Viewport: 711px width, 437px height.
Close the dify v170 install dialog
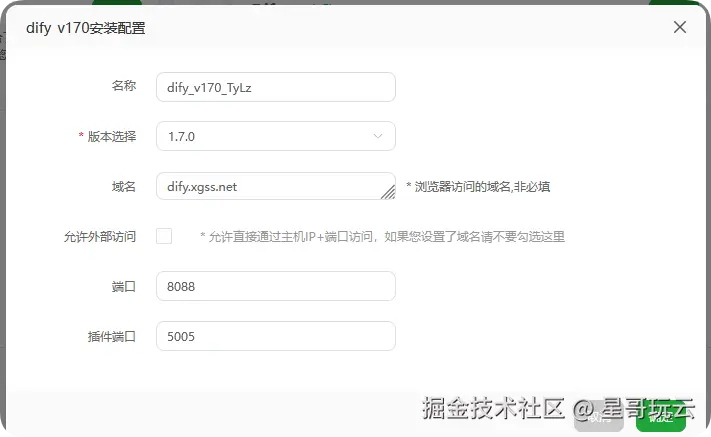pos(679,27)
